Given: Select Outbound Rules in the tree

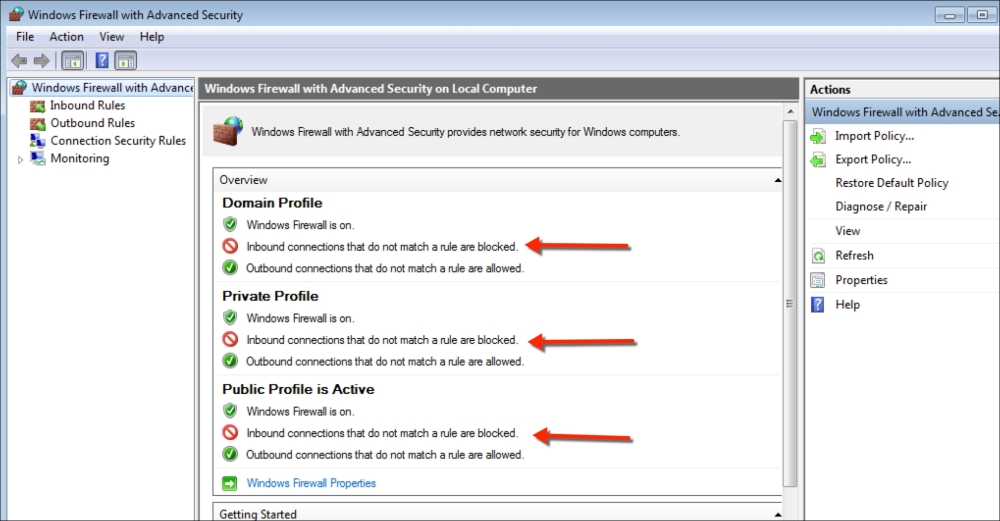Looking at the screenshot, I should pyautogui.click(x=92, y=123).
